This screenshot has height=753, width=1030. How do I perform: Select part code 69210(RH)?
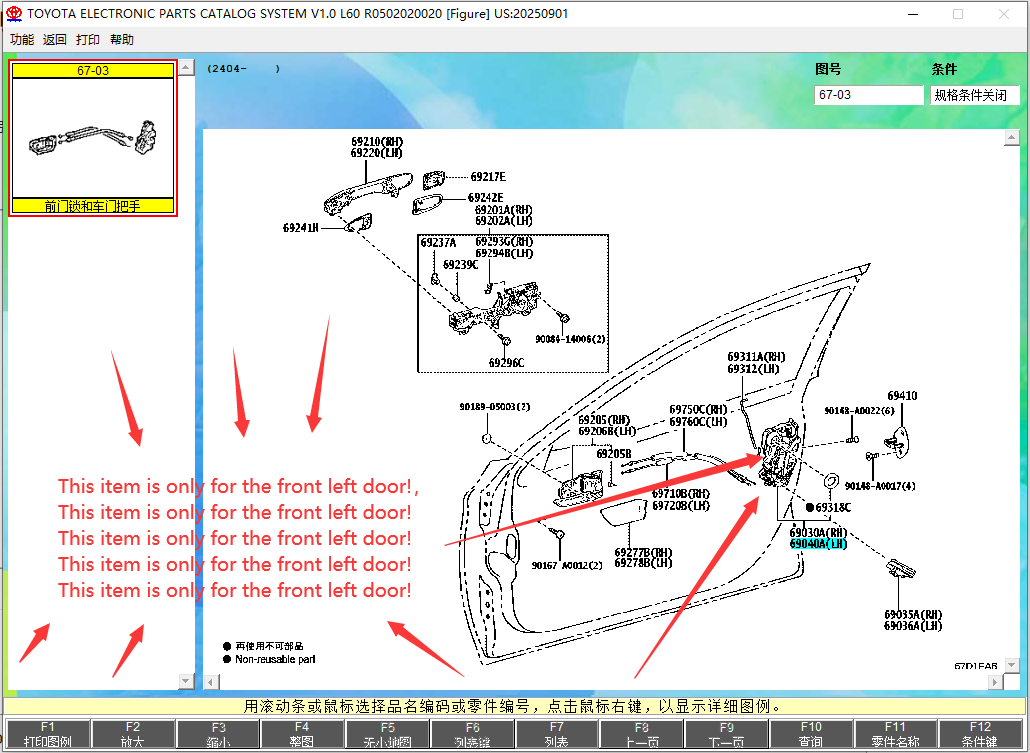pos(376,142)
